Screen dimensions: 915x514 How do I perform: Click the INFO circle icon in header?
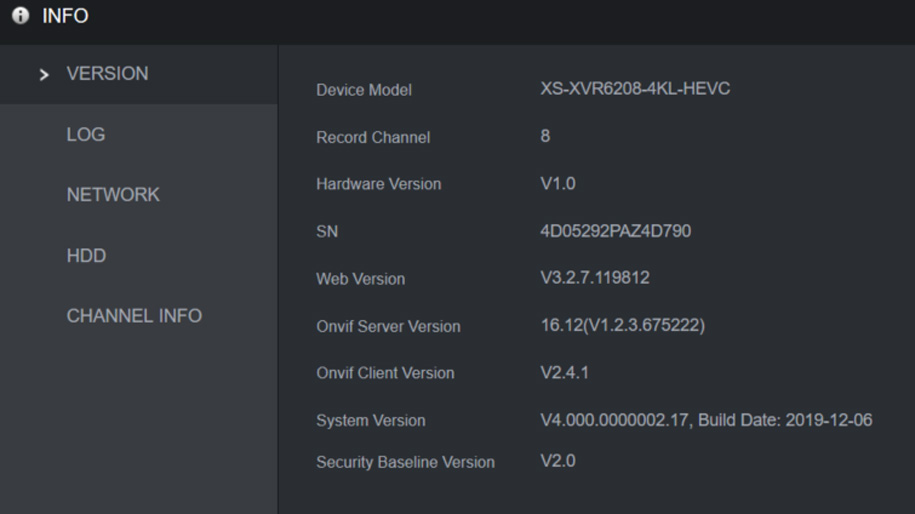click(19, 17)
